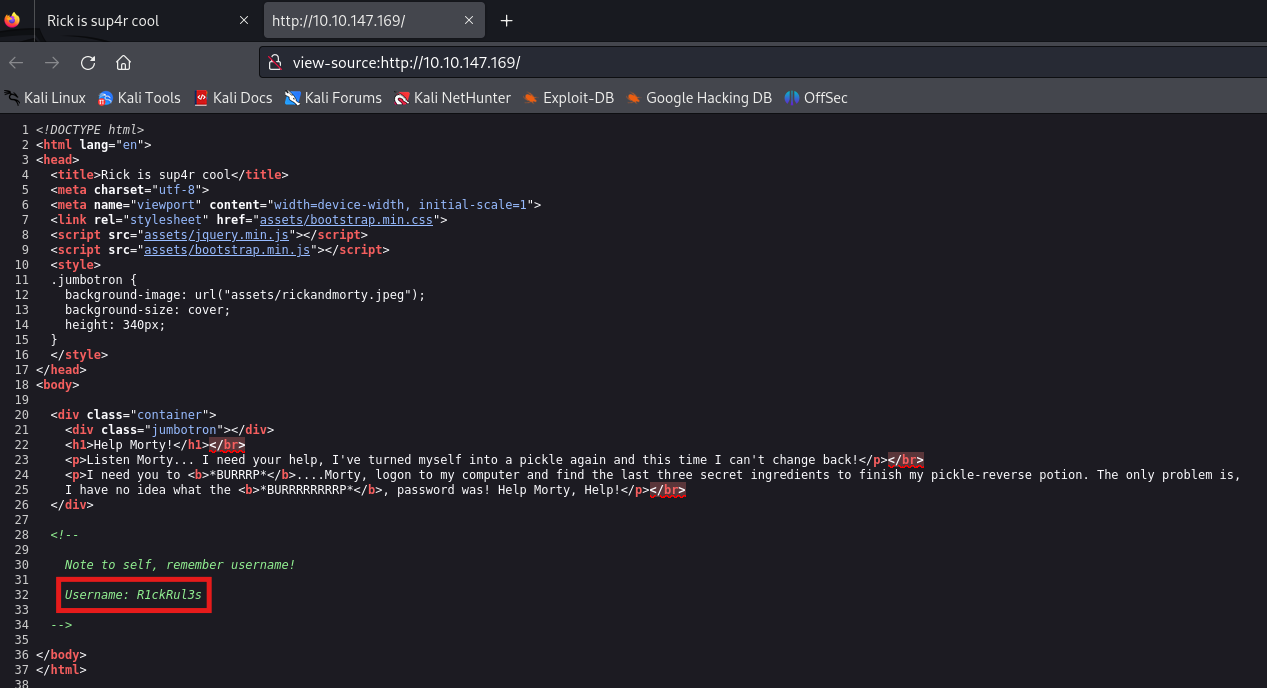Click the insecure connection lock icon
Screen dimensions: 1267x688
[275, 63]
